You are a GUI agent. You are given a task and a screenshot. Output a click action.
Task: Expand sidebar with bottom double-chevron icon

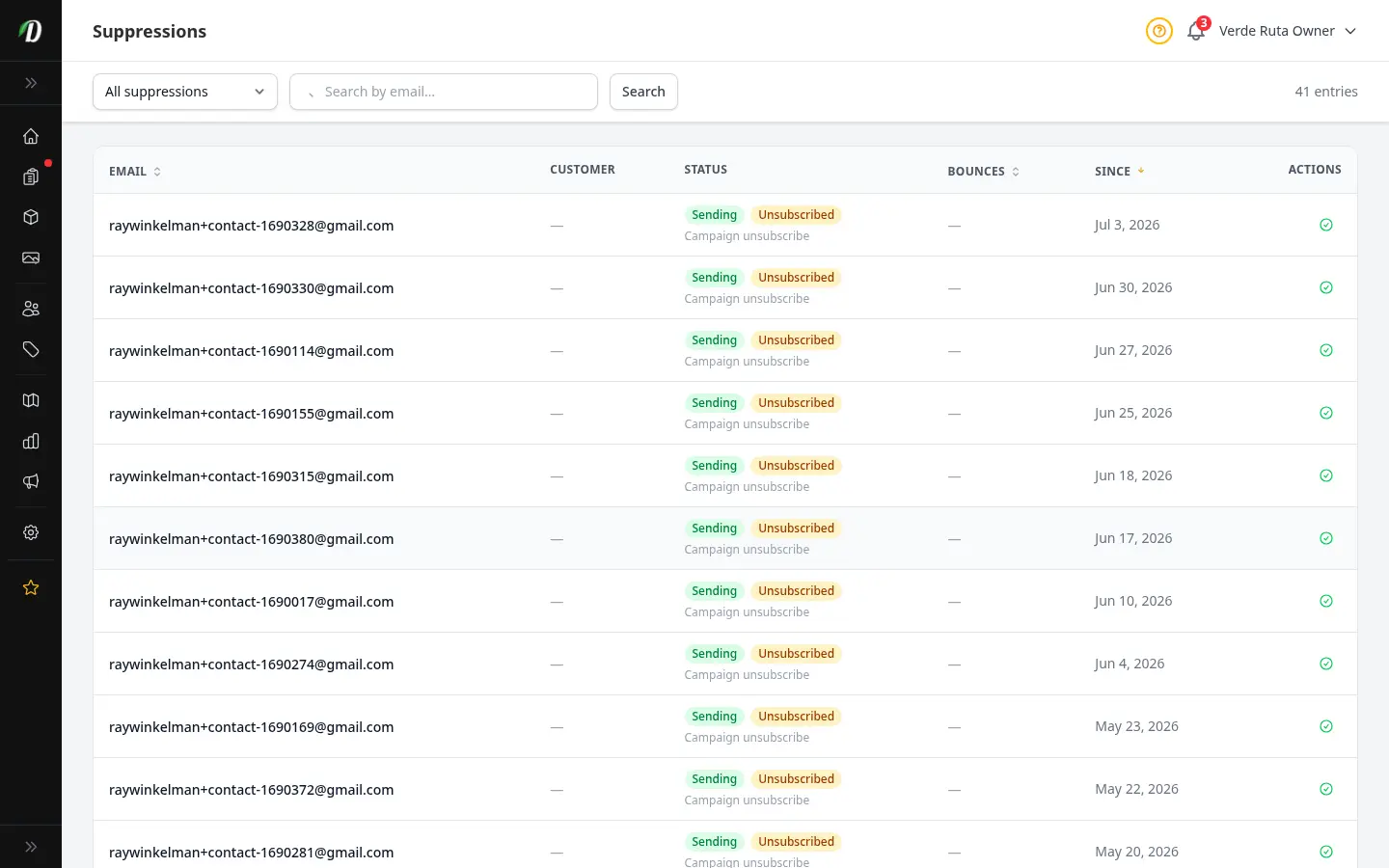(31, 847)
